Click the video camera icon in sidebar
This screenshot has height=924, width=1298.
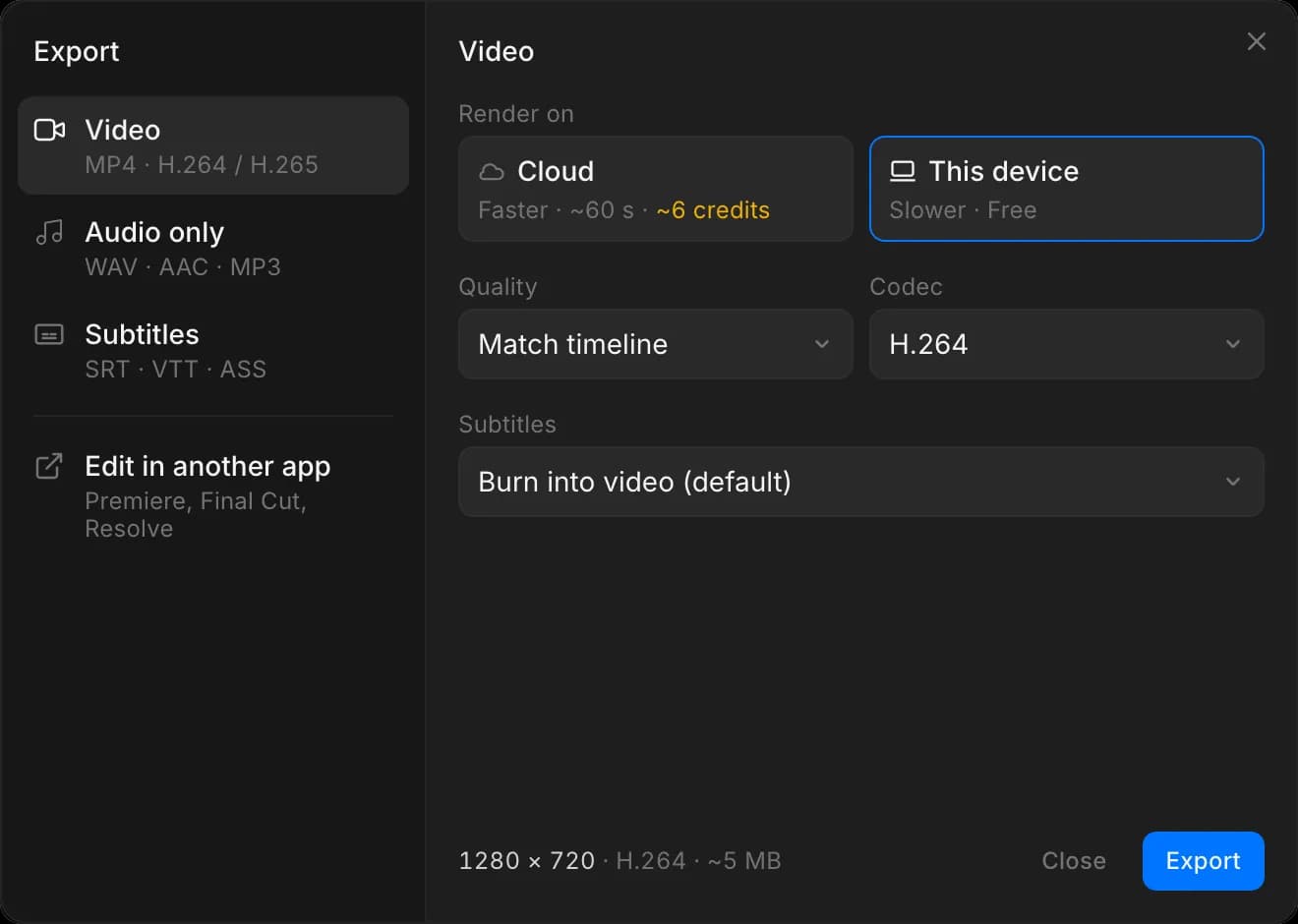click(49, 130)
